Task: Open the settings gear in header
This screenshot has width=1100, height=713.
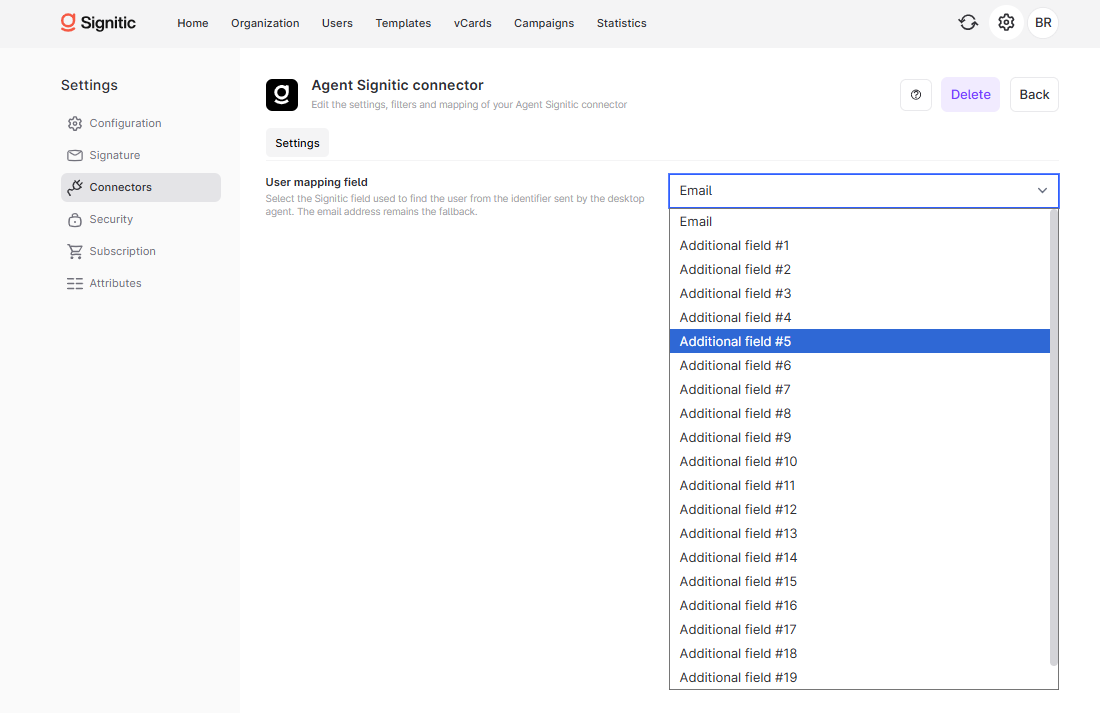Action: pyautogui.click(x=1006, y=22)
